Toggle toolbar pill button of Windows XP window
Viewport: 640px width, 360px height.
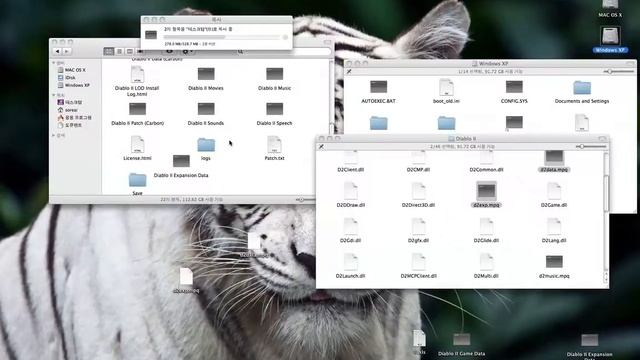coord(630,64)
